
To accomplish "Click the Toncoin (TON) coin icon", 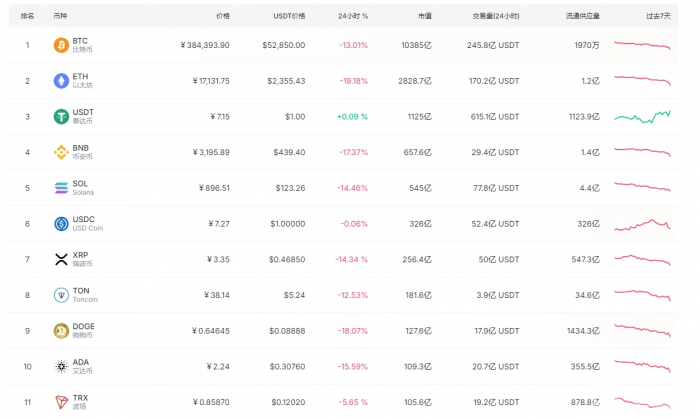I will [61, 295].
